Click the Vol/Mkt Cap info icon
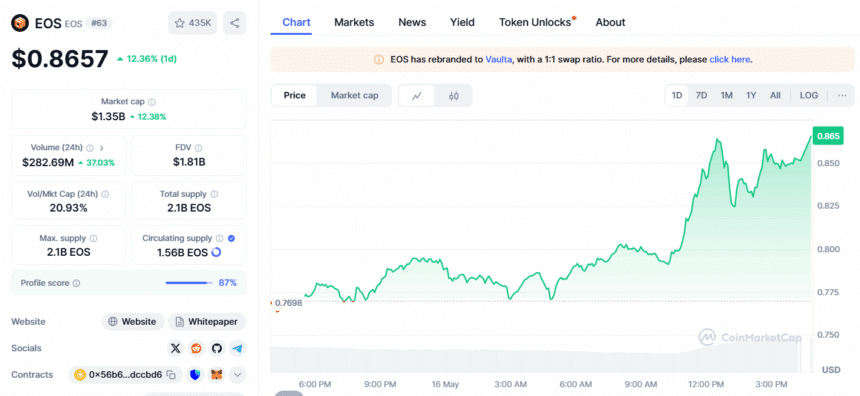 pos(105,194)
